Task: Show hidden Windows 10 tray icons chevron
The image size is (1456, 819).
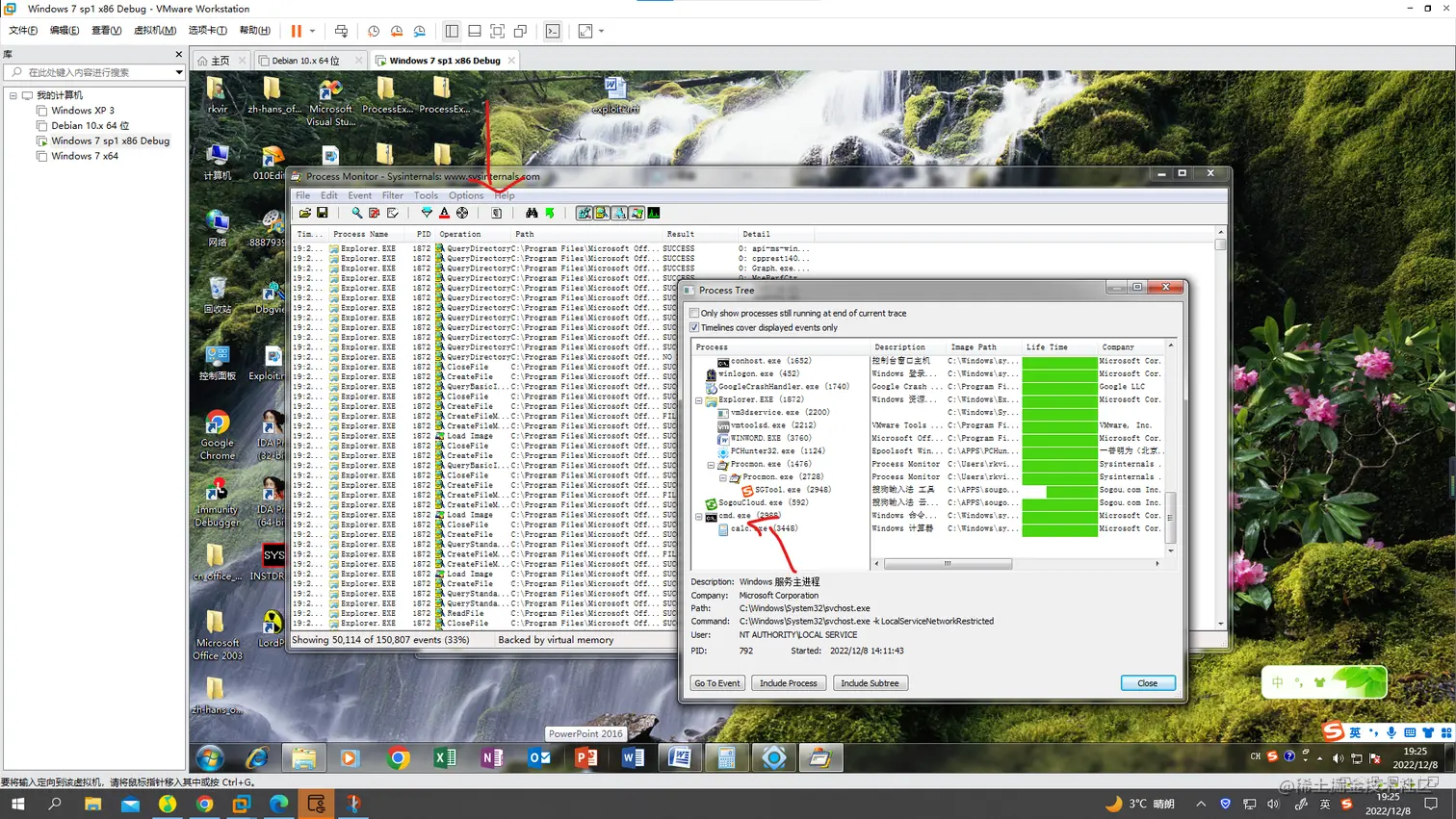Action: click(x=1201, y=804)
